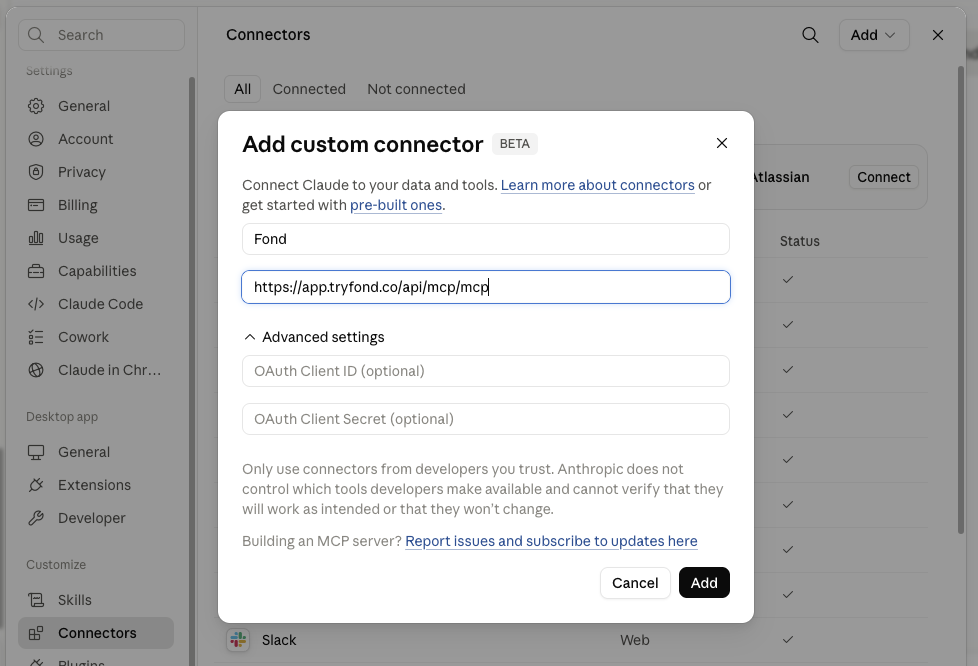Click the sidebar scrollbar
The image size is (978, 666).
coord(191,371)
